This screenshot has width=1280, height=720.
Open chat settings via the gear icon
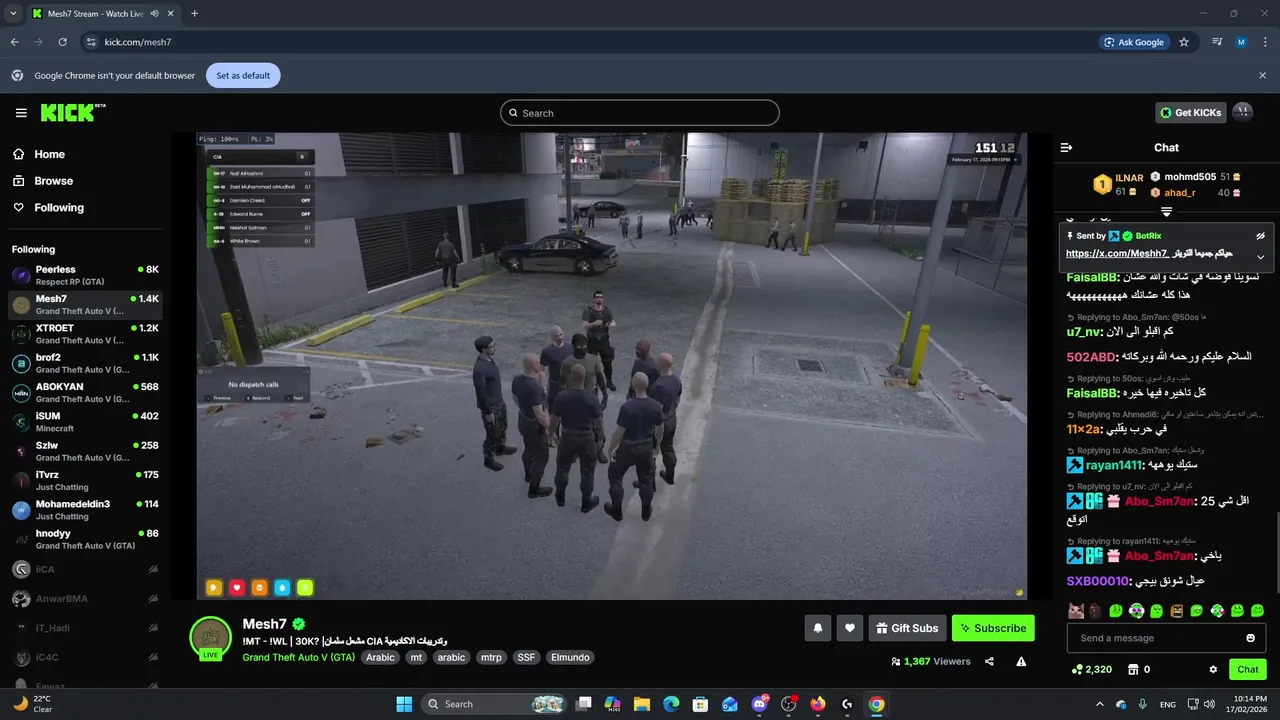(1213, 669)
